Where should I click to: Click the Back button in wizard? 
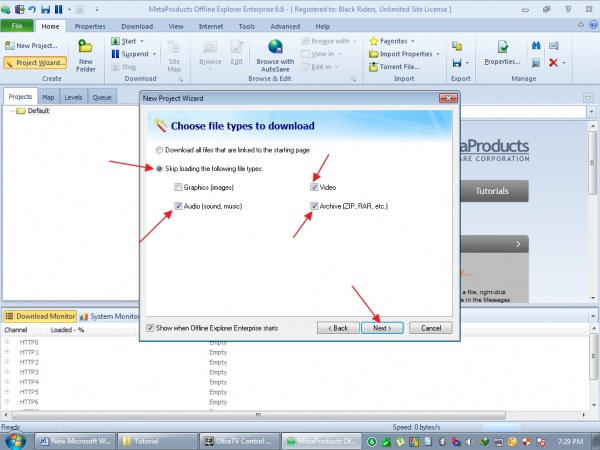point(338,328)
